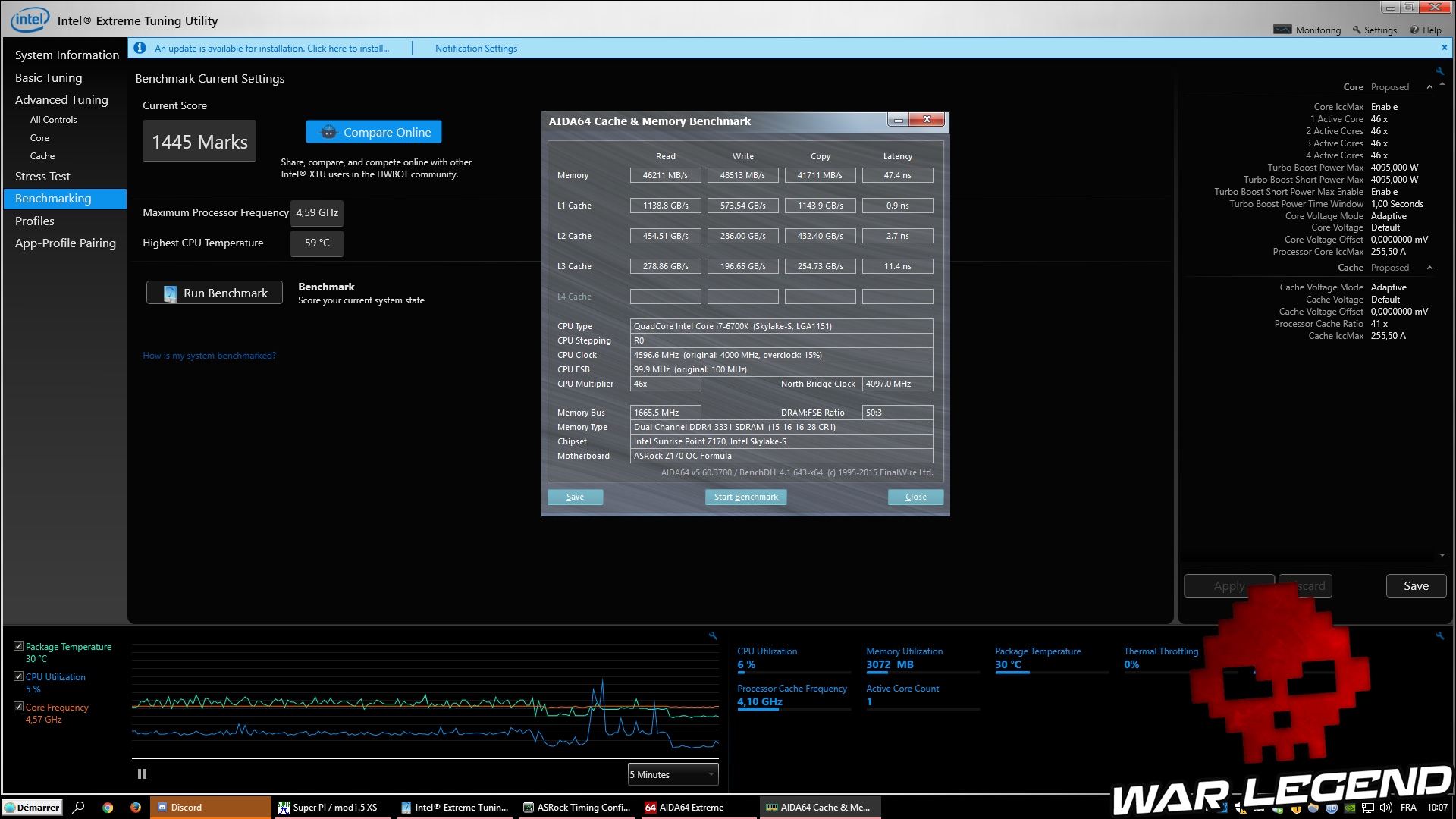Toggle the CPU Utilization checkbox
This screenshot has height=819, width=1456.
(18, 676)
